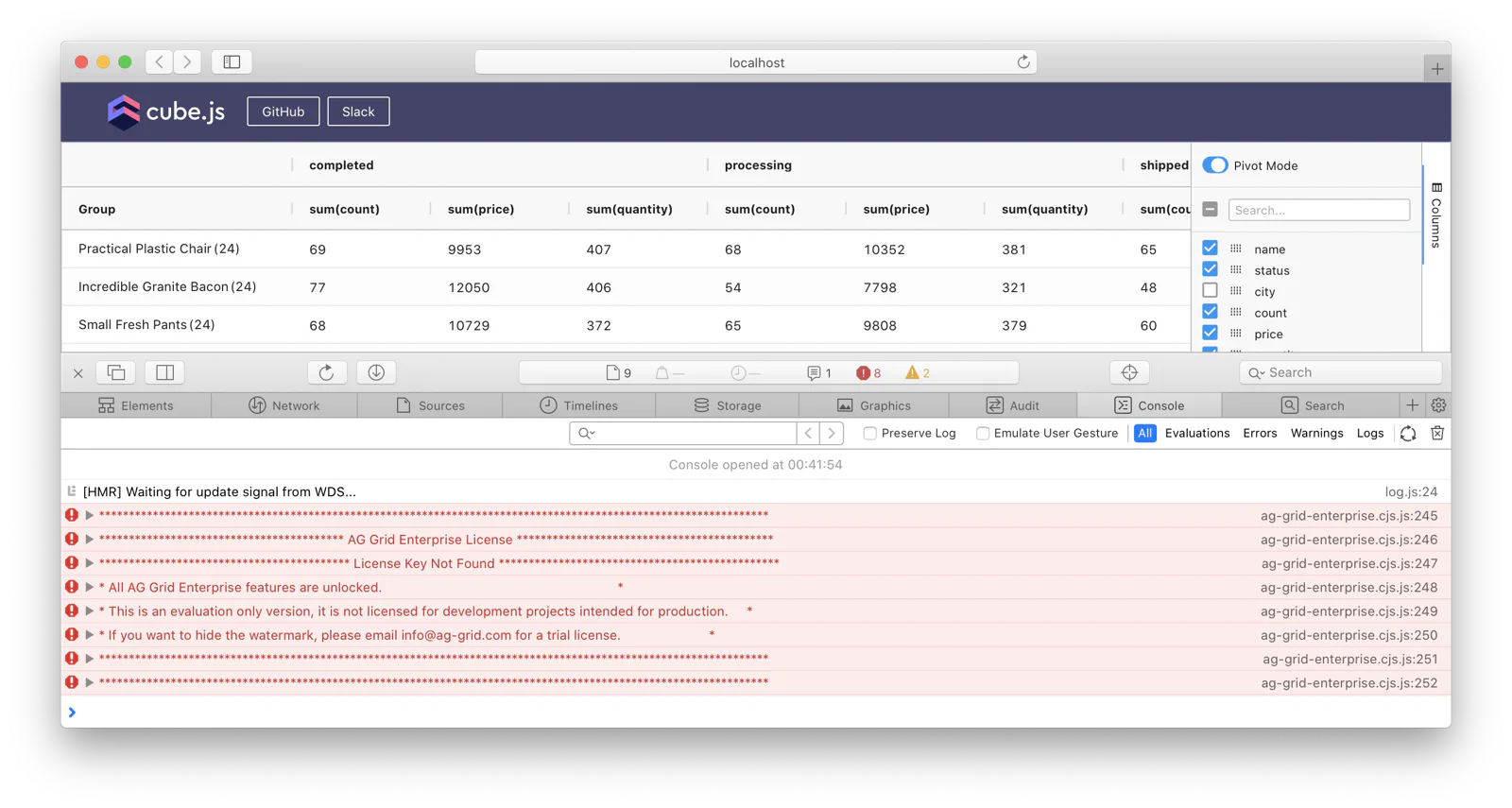Screen dimensions: 1512x808
Task: Expand the error at ag-grid-enterprise.cjs.js:251
Action: pyautogui.click(x=90, y=659)
